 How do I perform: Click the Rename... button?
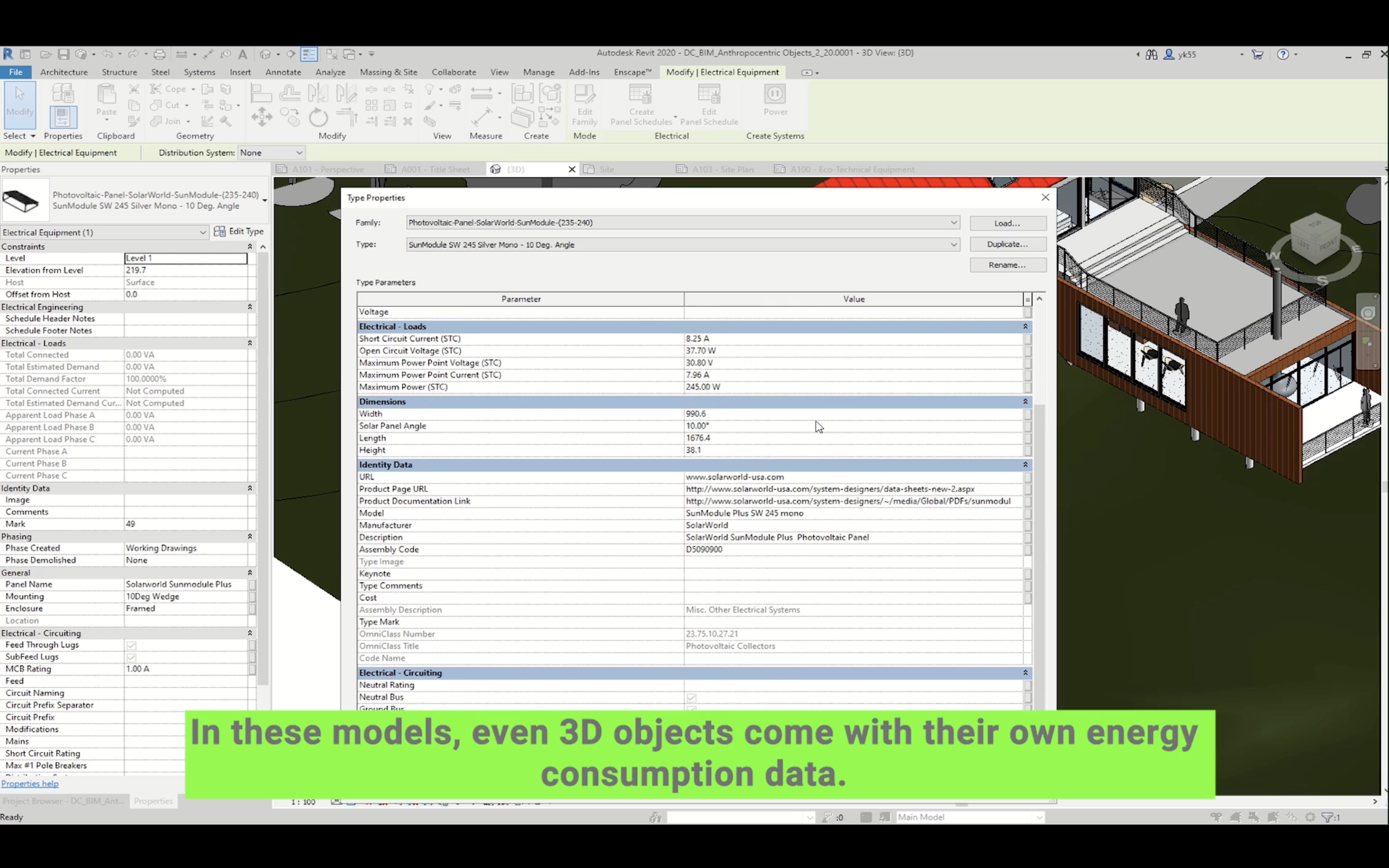click(x=1008, y=265)
